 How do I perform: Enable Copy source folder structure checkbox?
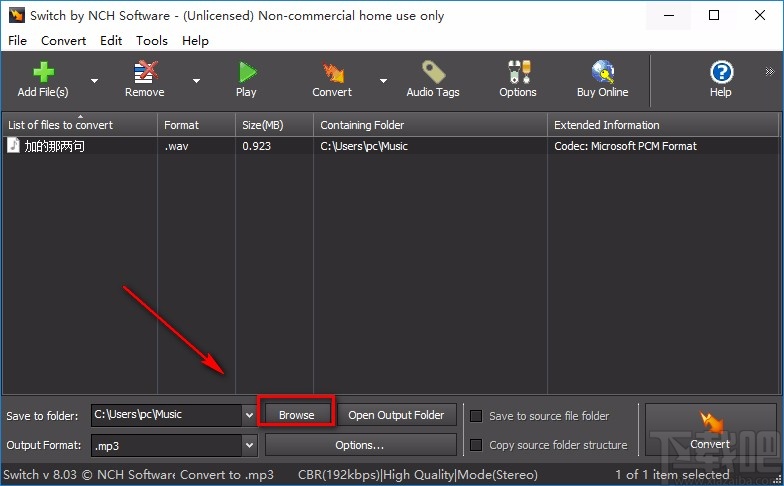[x=476, y=444]
